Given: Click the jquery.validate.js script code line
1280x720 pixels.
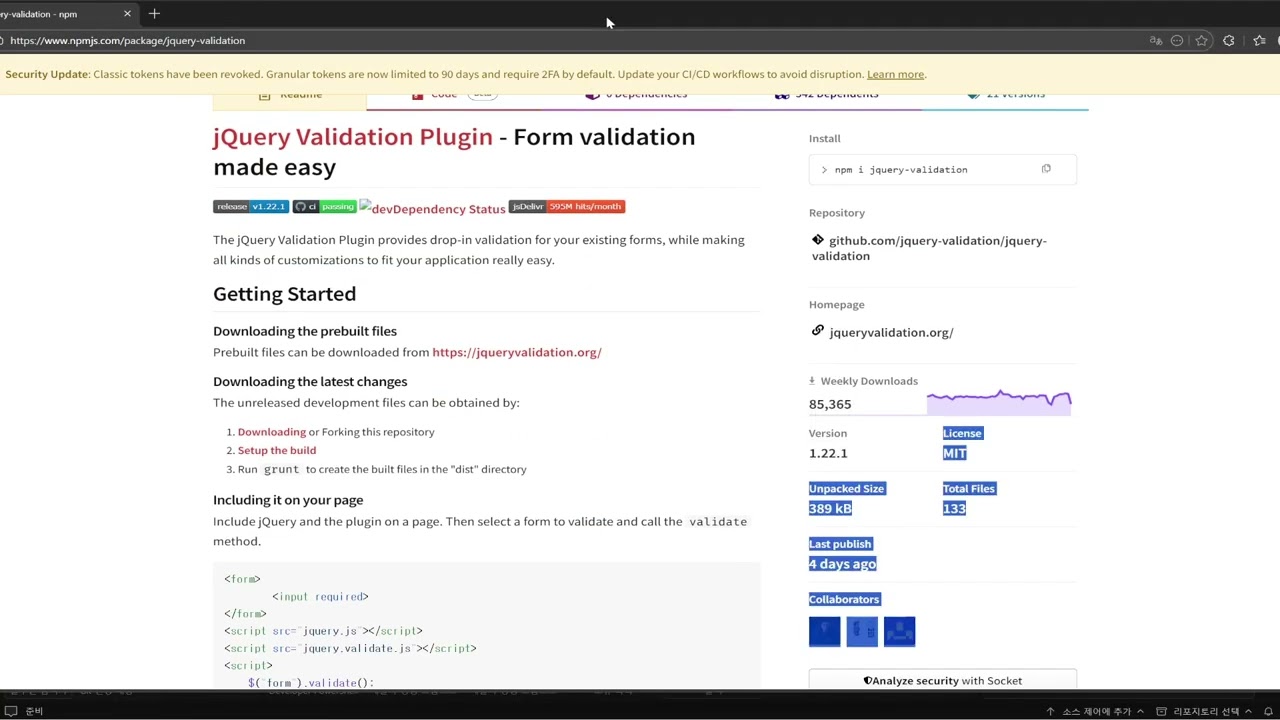Looking at the screenshot, I should (x=350, y=648).
